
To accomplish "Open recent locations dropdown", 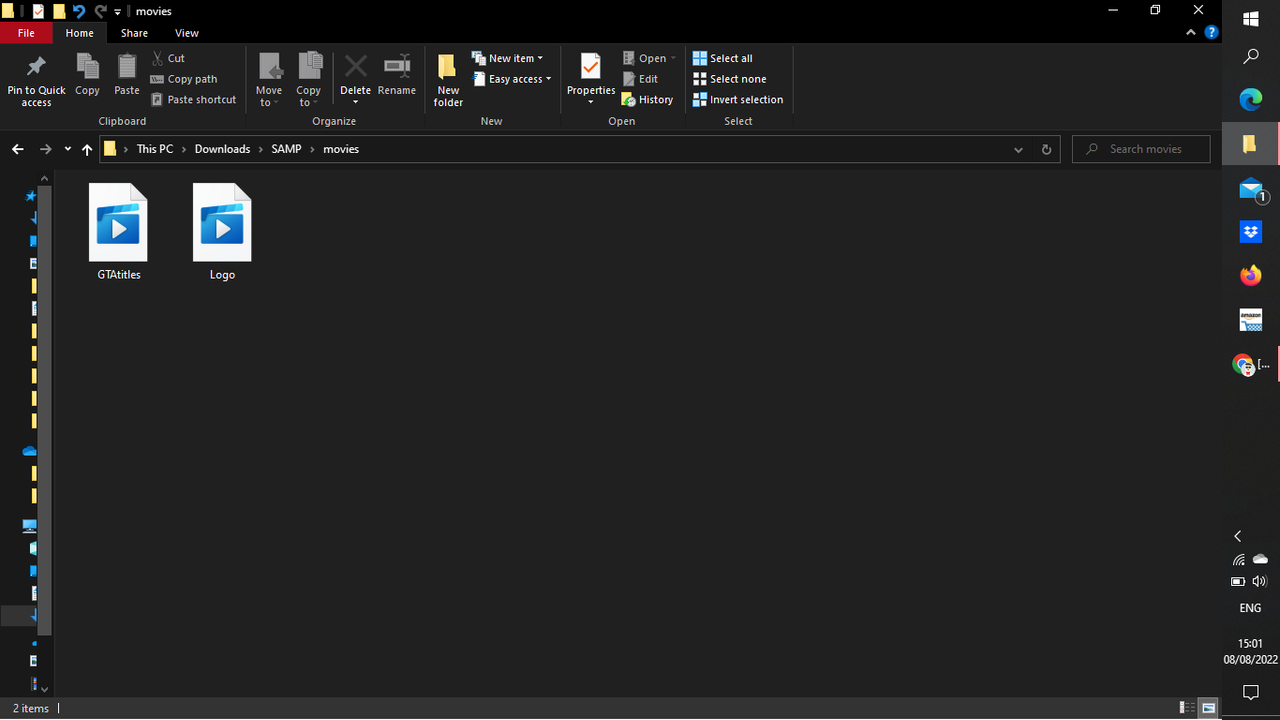I will click(x=67, y=149).
